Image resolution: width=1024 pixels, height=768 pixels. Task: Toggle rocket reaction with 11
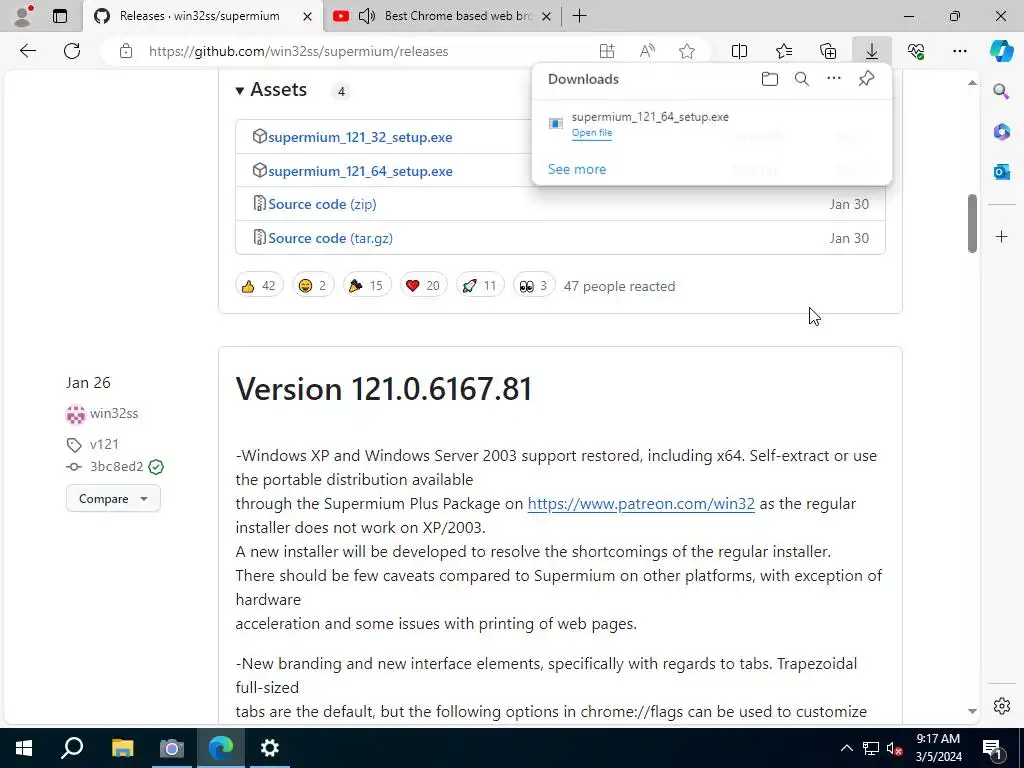(480, 285)
